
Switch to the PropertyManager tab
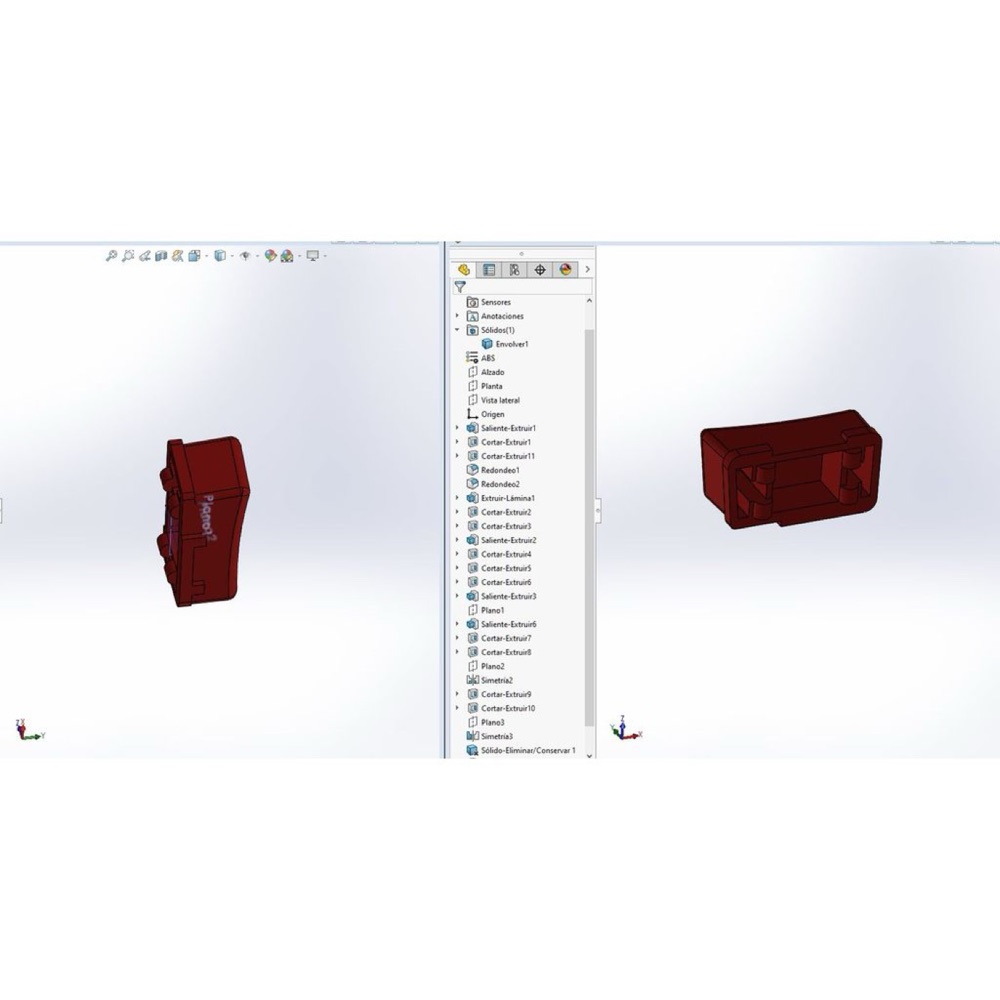[x=489, y=270]
